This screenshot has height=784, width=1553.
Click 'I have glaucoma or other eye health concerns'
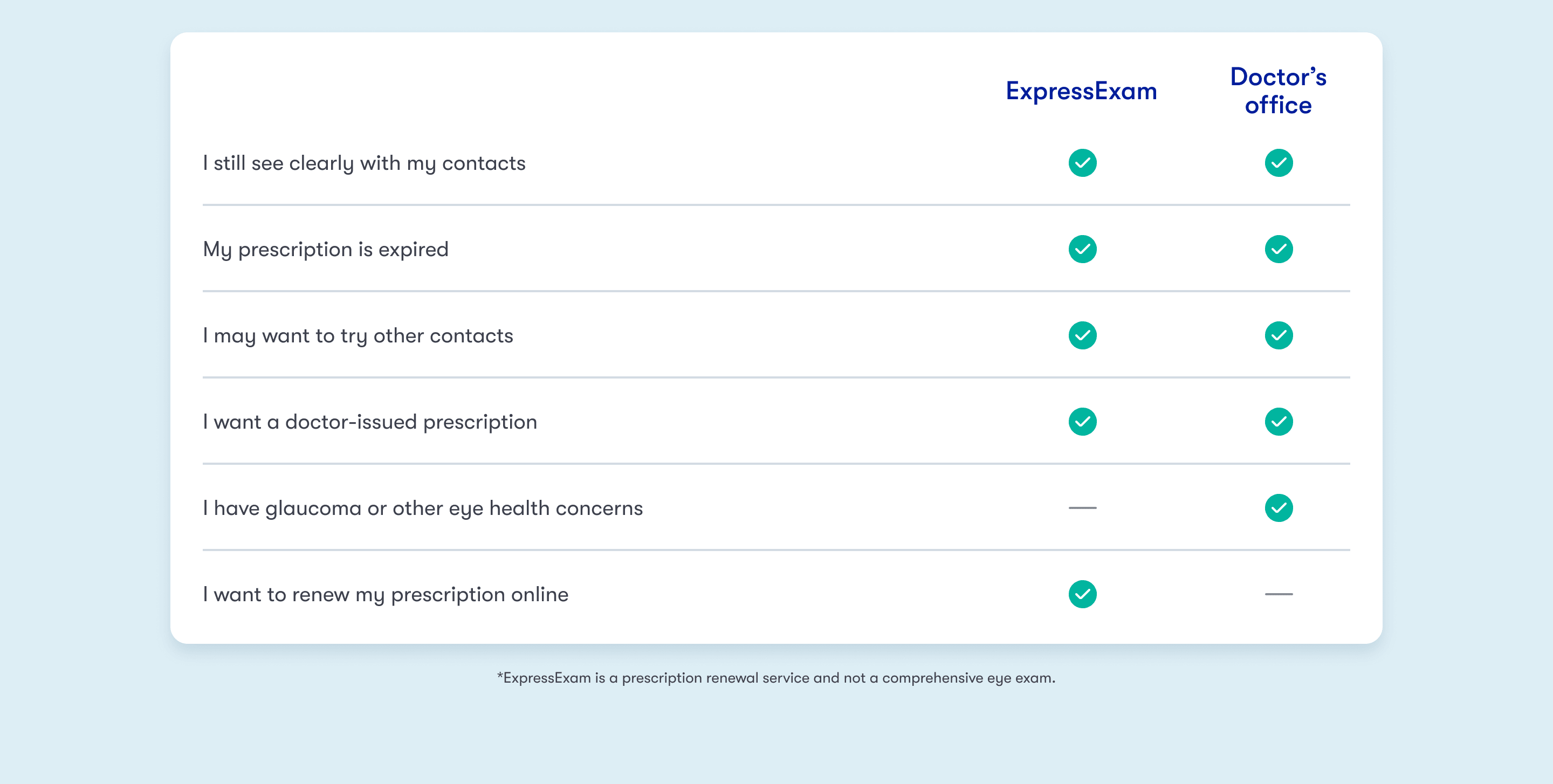(x=423, y=508)
